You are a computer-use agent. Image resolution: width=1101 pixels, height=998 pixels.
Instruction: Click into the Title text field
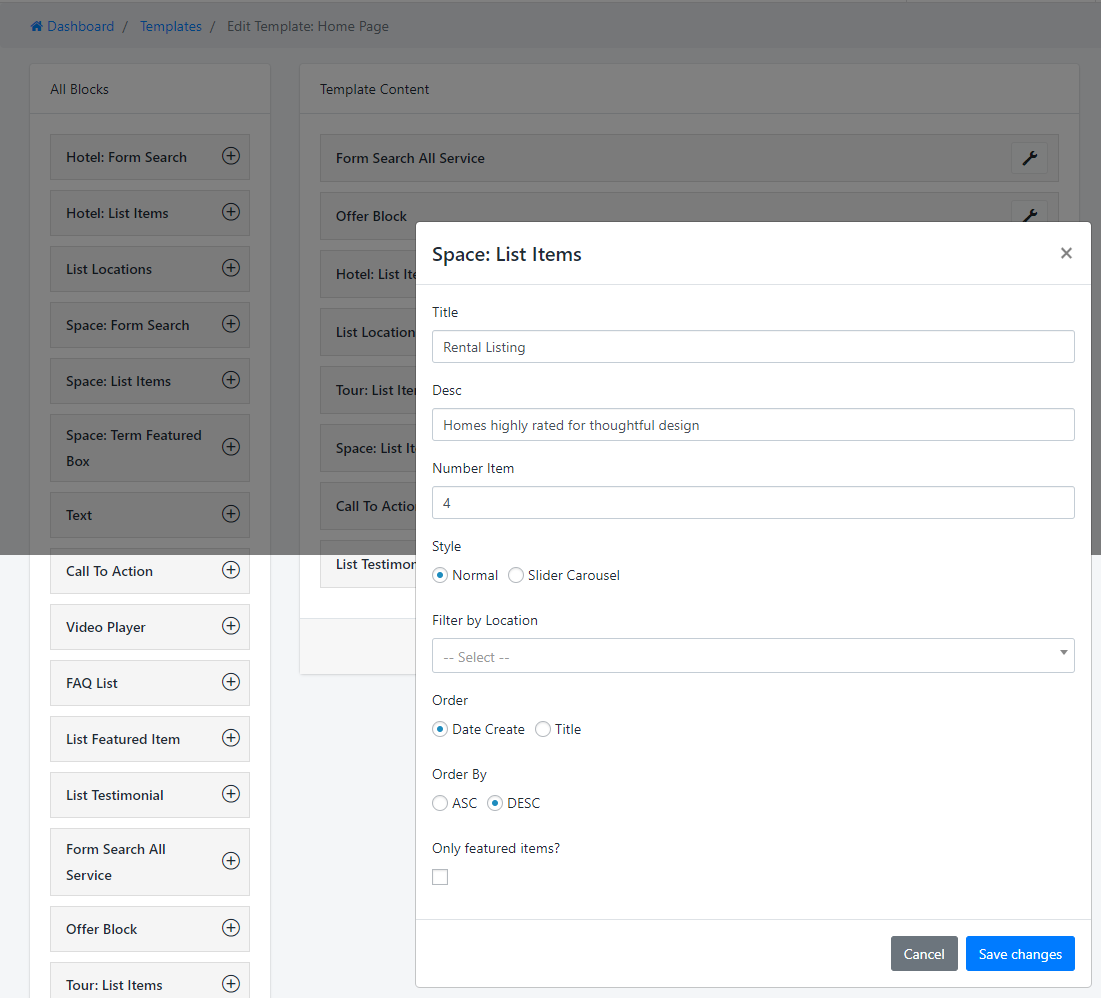tap(753, 347)
